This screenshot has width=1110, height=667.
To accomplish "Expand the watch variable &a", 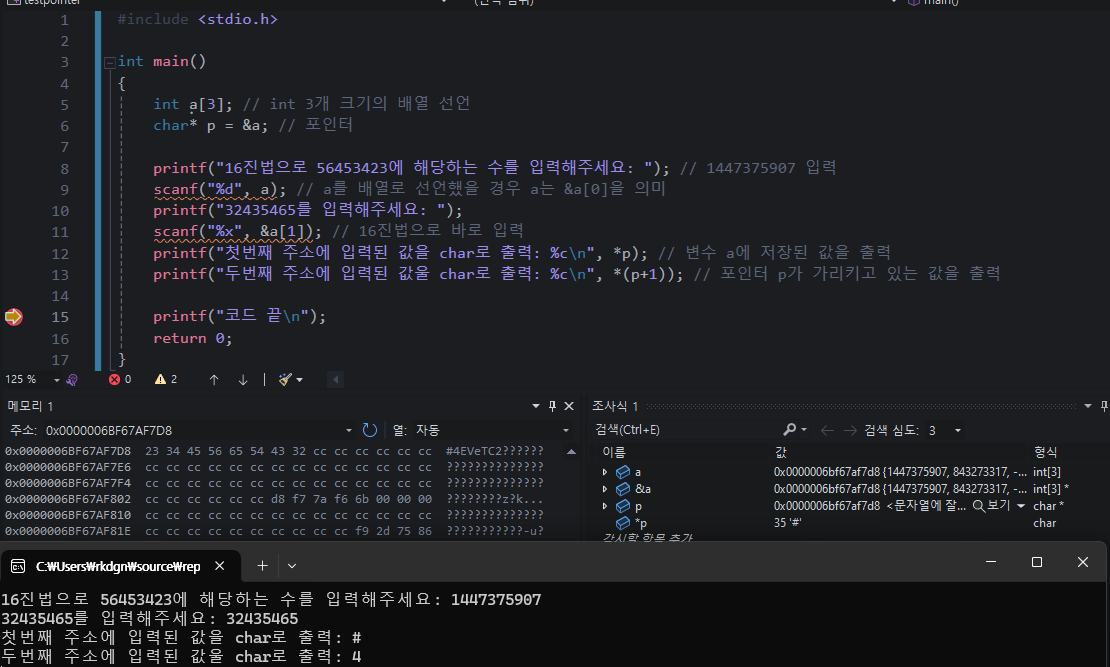I will (605, 489).
